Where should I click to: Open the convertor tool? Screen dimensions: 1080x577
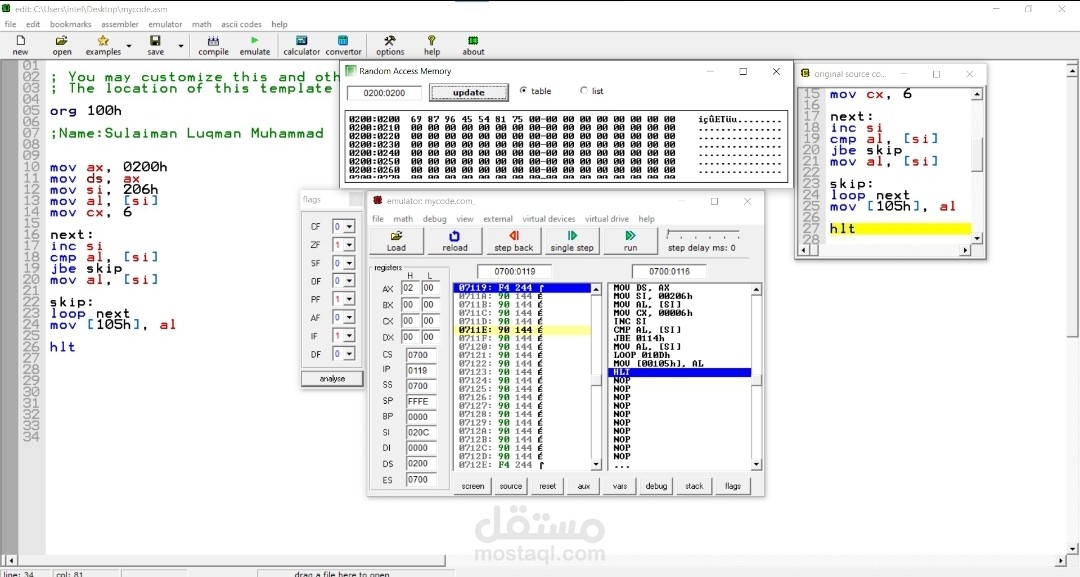(x=343, y=45)
